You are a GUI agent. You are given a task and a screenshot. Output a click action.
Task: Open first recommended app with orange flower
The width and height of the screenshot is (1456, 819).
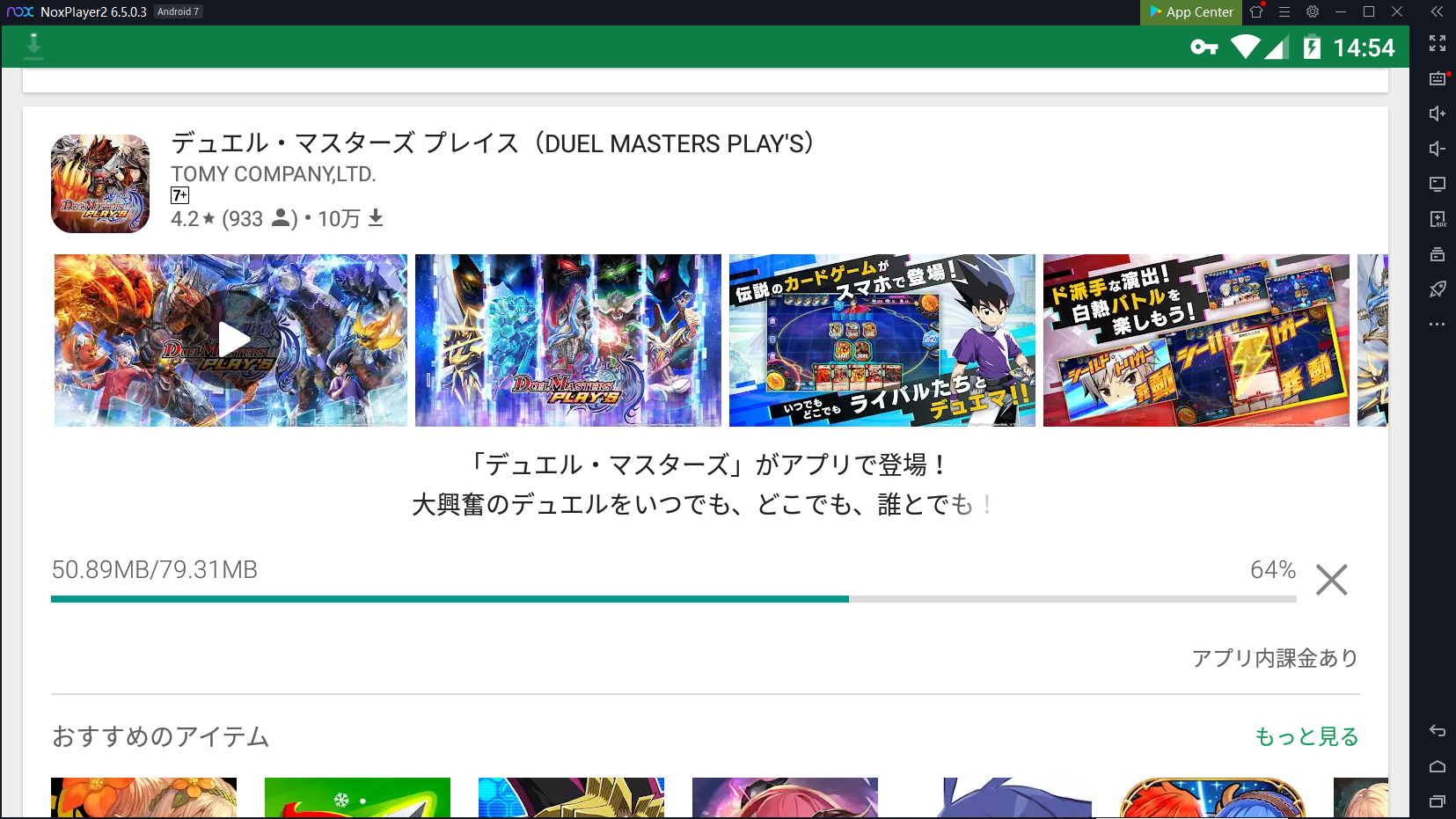[x=143, y=798]
